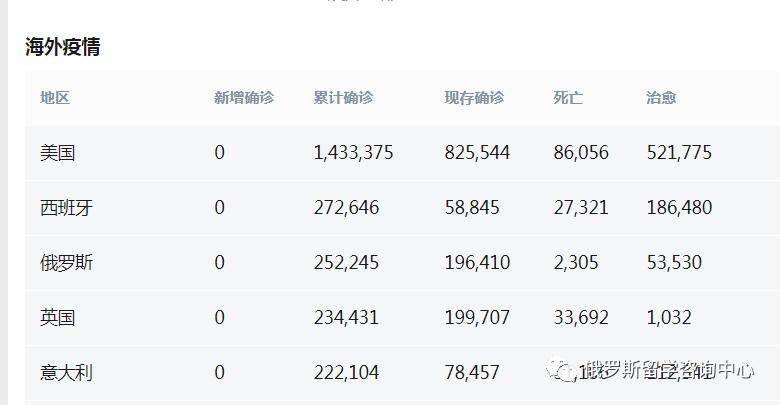
Task: Click the 死亡 column header
Action: [x=568, y=98]
